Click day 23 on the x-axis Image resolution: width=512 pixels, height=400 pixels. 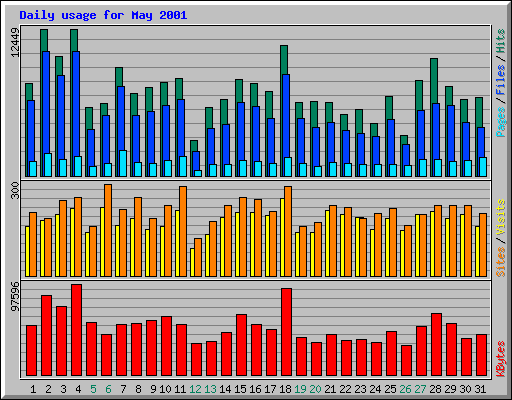click(360, 389)
